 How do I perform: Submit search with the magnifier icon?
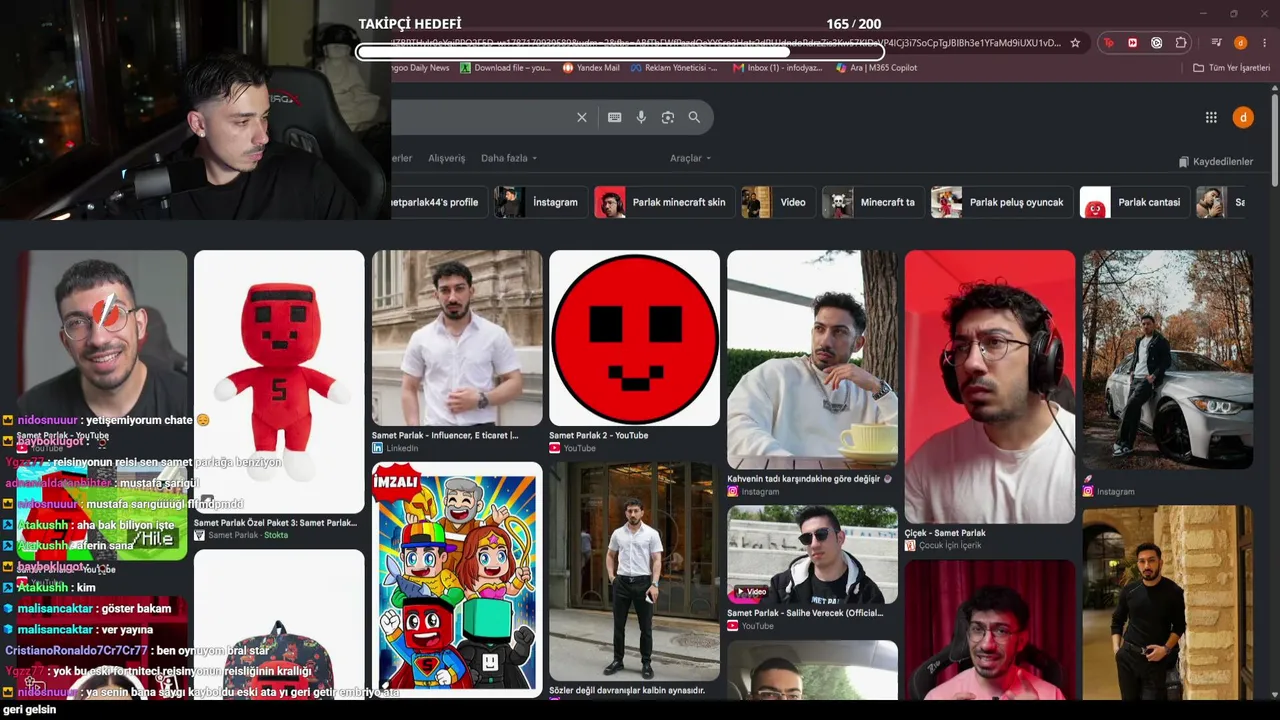tap(694, 117)
